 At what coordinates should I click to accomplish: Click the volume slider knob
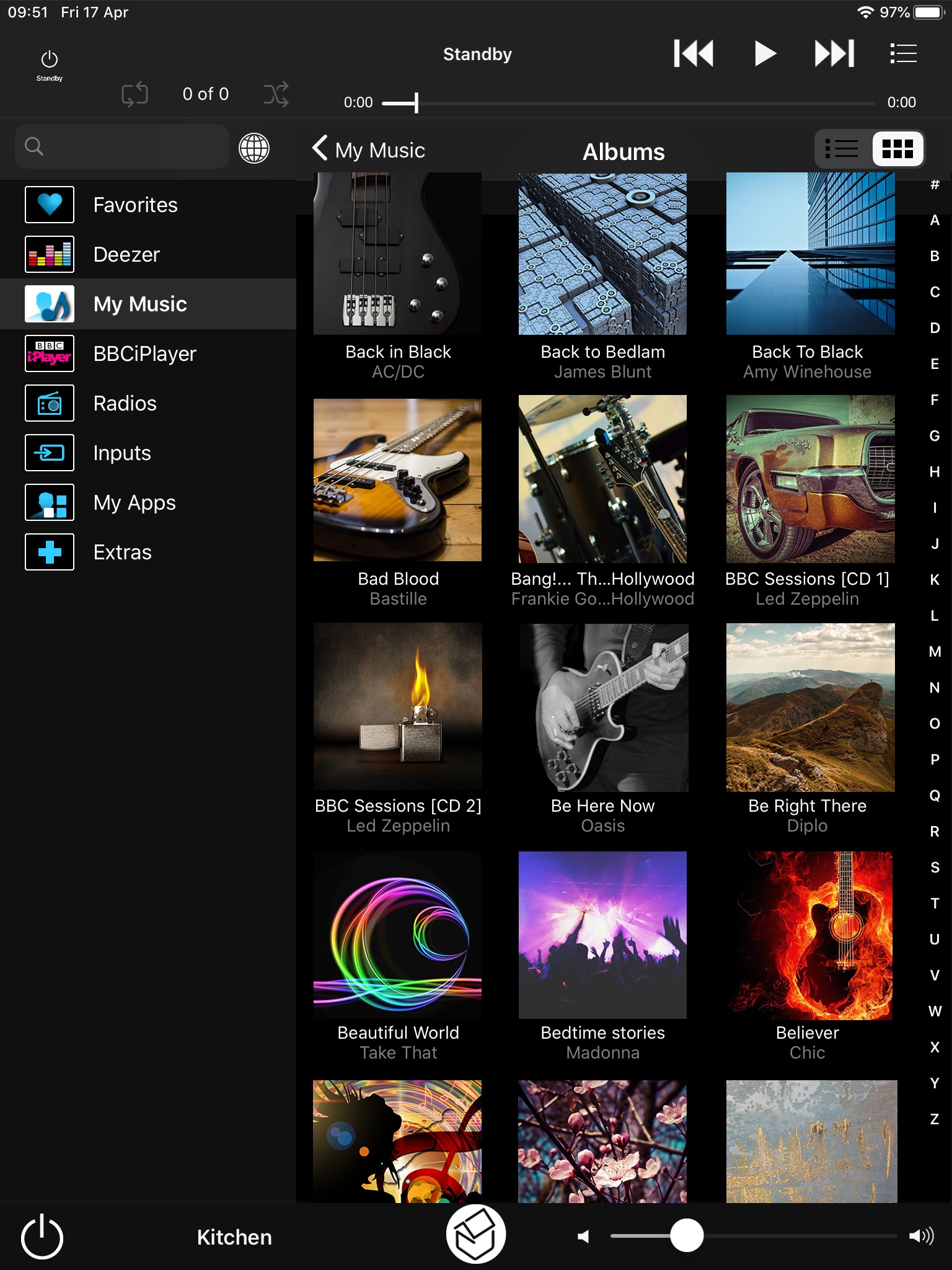[x=687, y=1236]
